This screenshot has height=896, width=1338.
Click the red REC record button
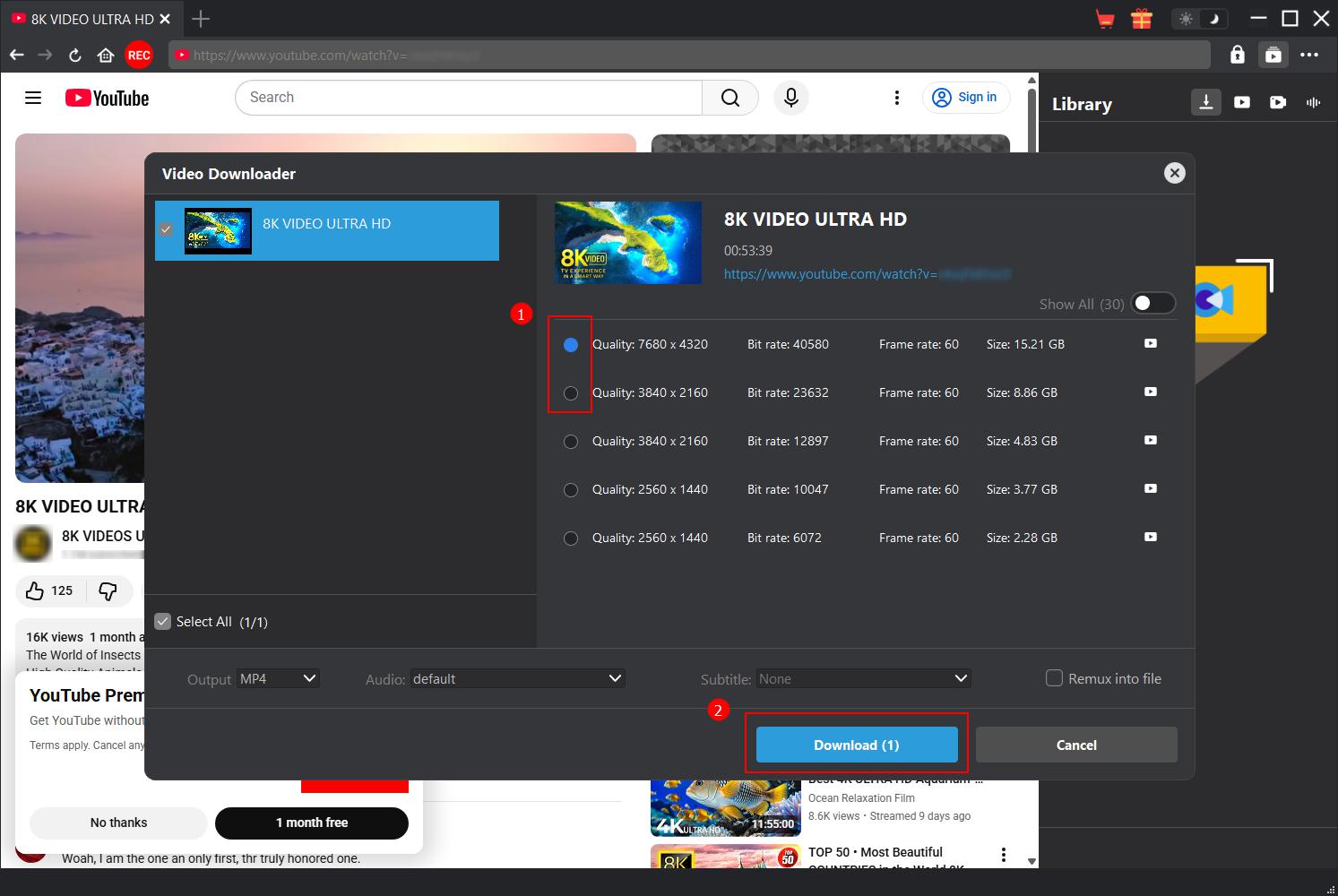pos(139,56)
